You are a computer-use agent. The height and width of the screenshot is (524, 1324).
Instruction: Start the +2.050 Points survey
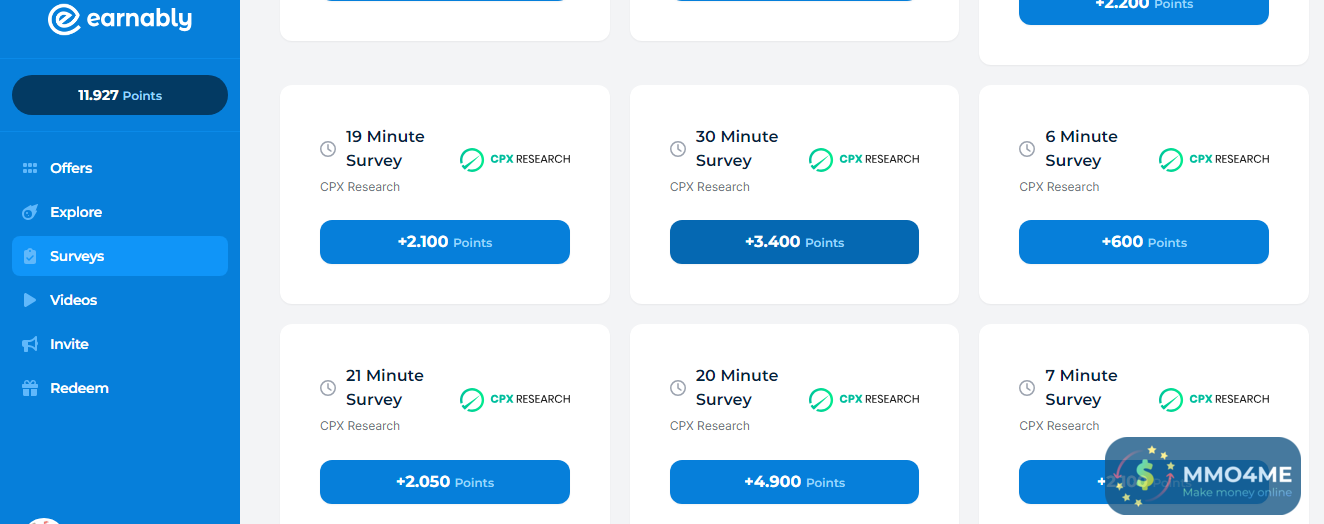pos(445,482)
